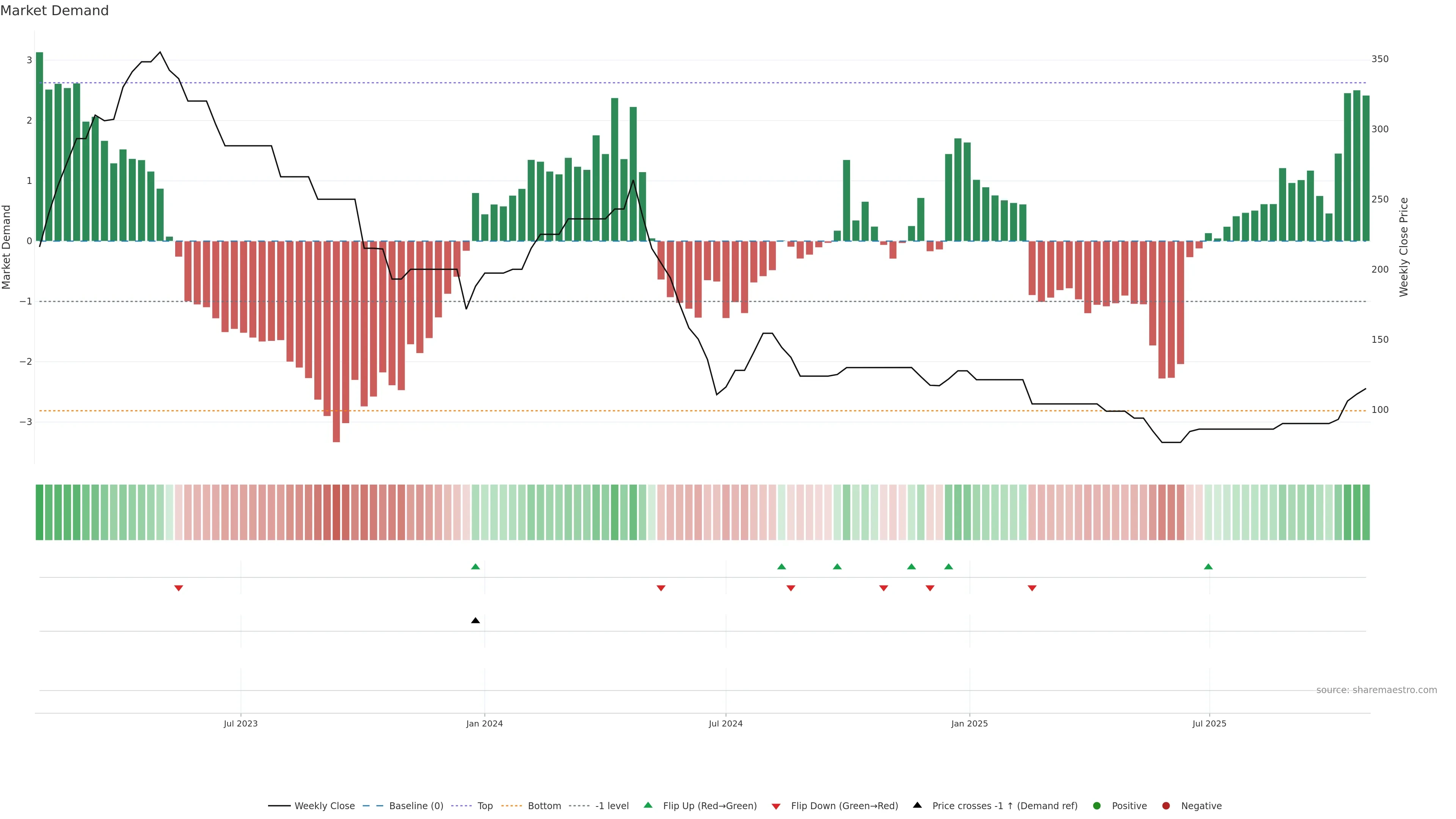The height and width of the screenshot is (819, 1456).
Task: Click the flip-up marker near Jan 2024
Action: click(475, 566)
